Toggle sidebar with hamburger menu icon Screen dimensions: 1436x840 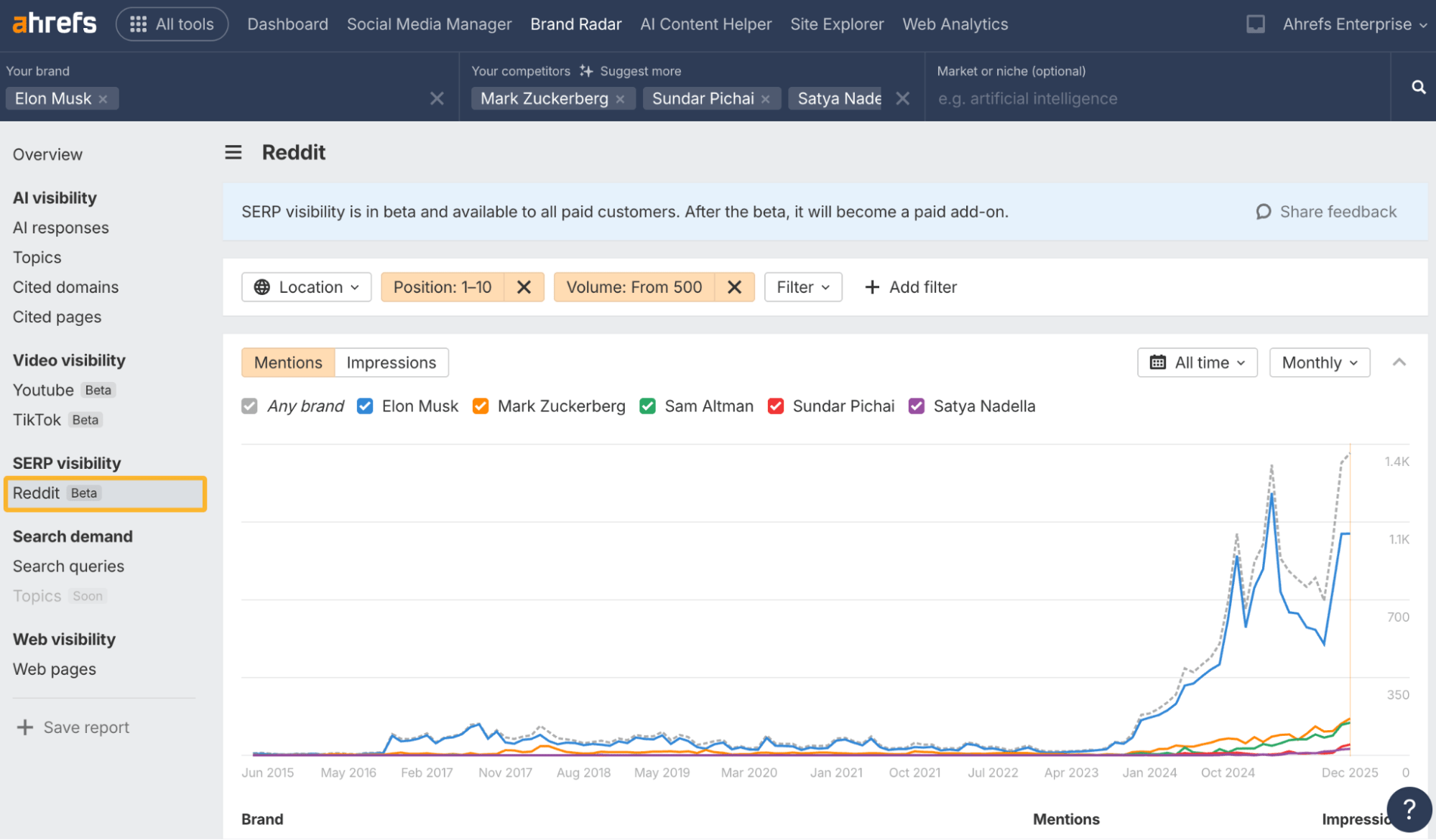(x=233, y=152)
